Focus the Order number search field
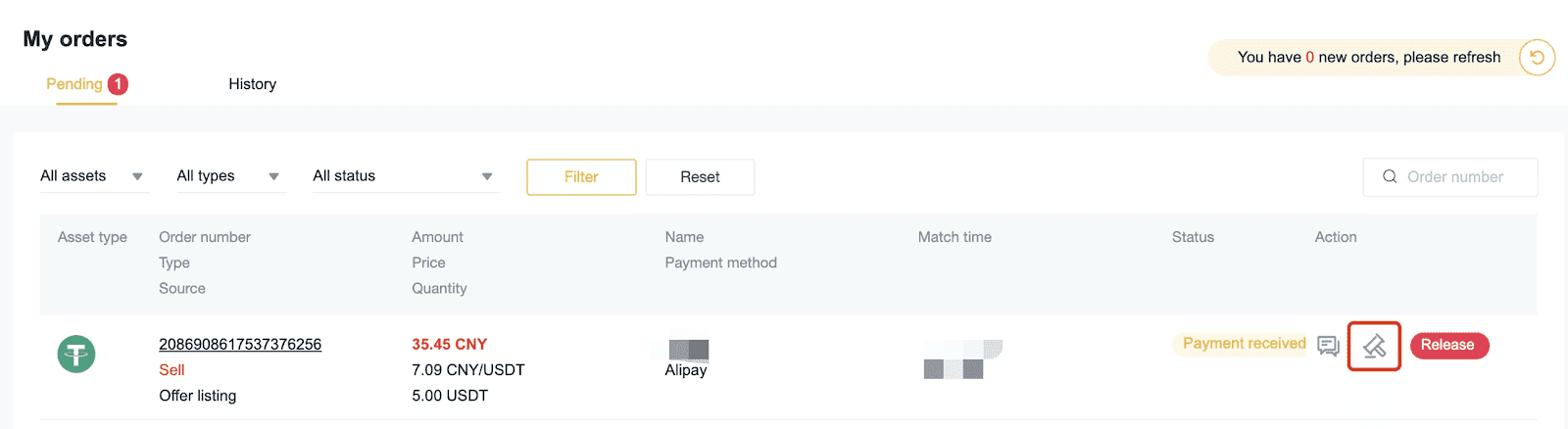Viewport: 1568px width, 429px height. click(x=1450, y=176)
